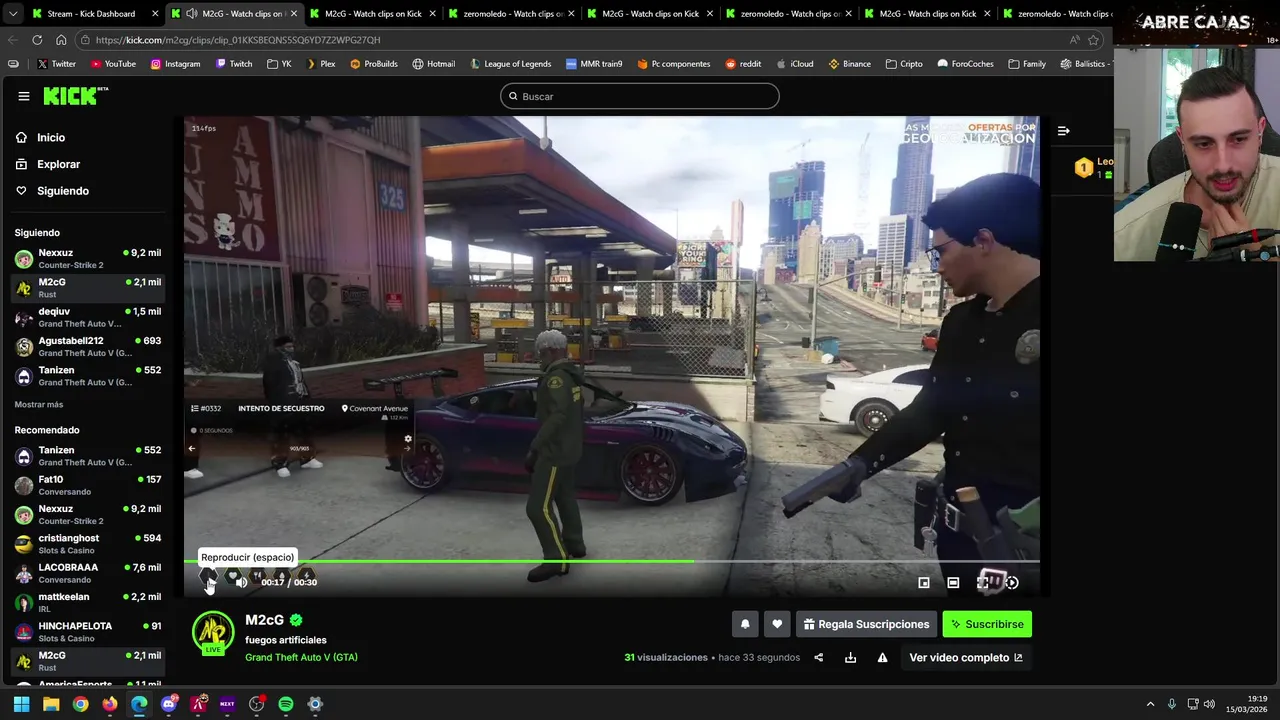Share the clip using share icon
This screenshot has height=720, width=1280.
pyautogui.click(x=819, y=657)
